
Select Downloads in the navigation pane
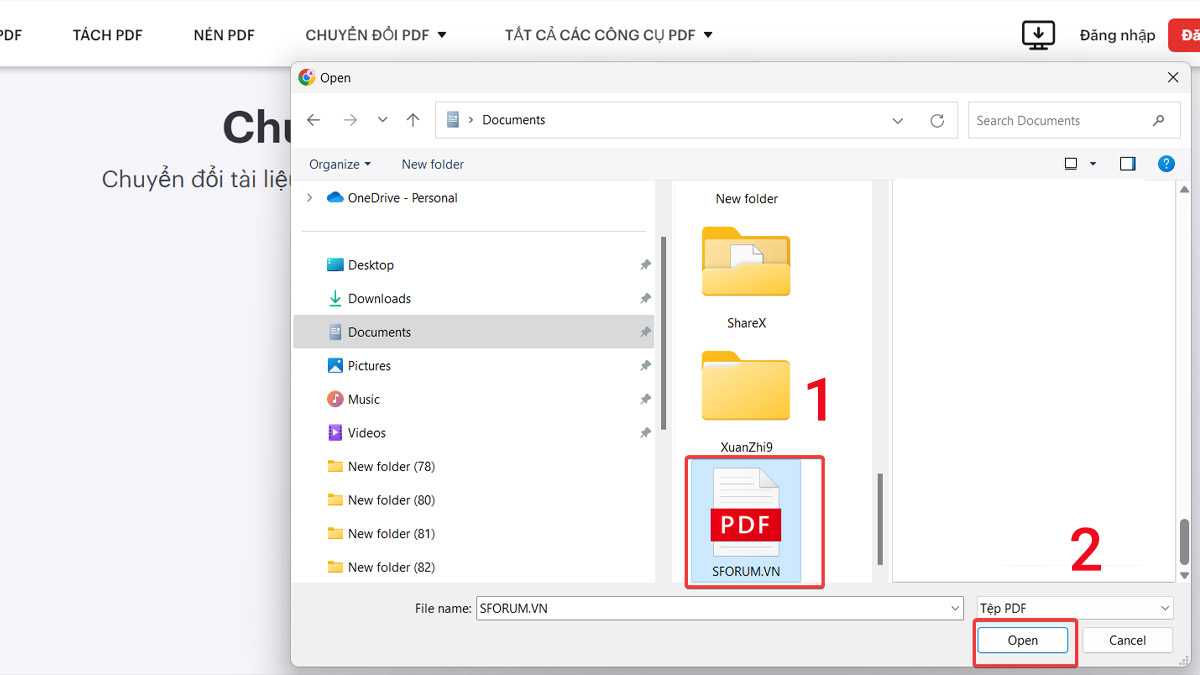tap(379, 298)
